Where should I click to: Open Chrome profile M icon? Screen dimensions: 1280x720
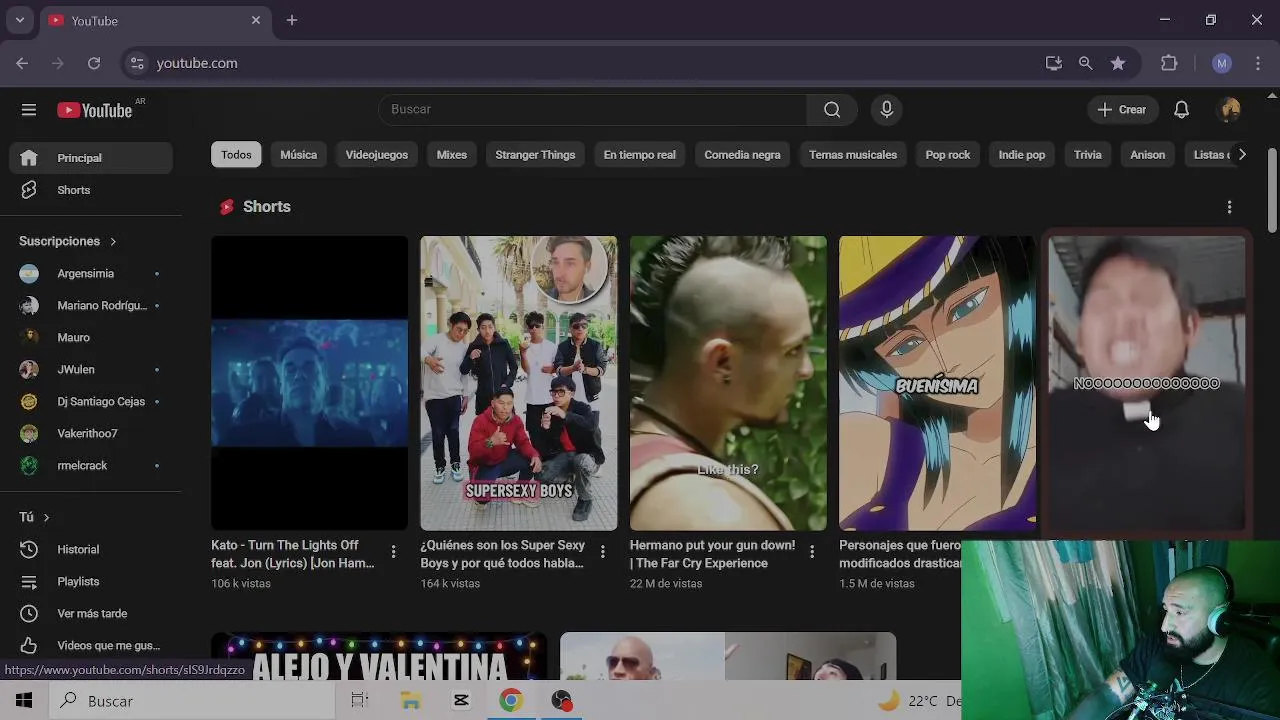click(1221, 63)
